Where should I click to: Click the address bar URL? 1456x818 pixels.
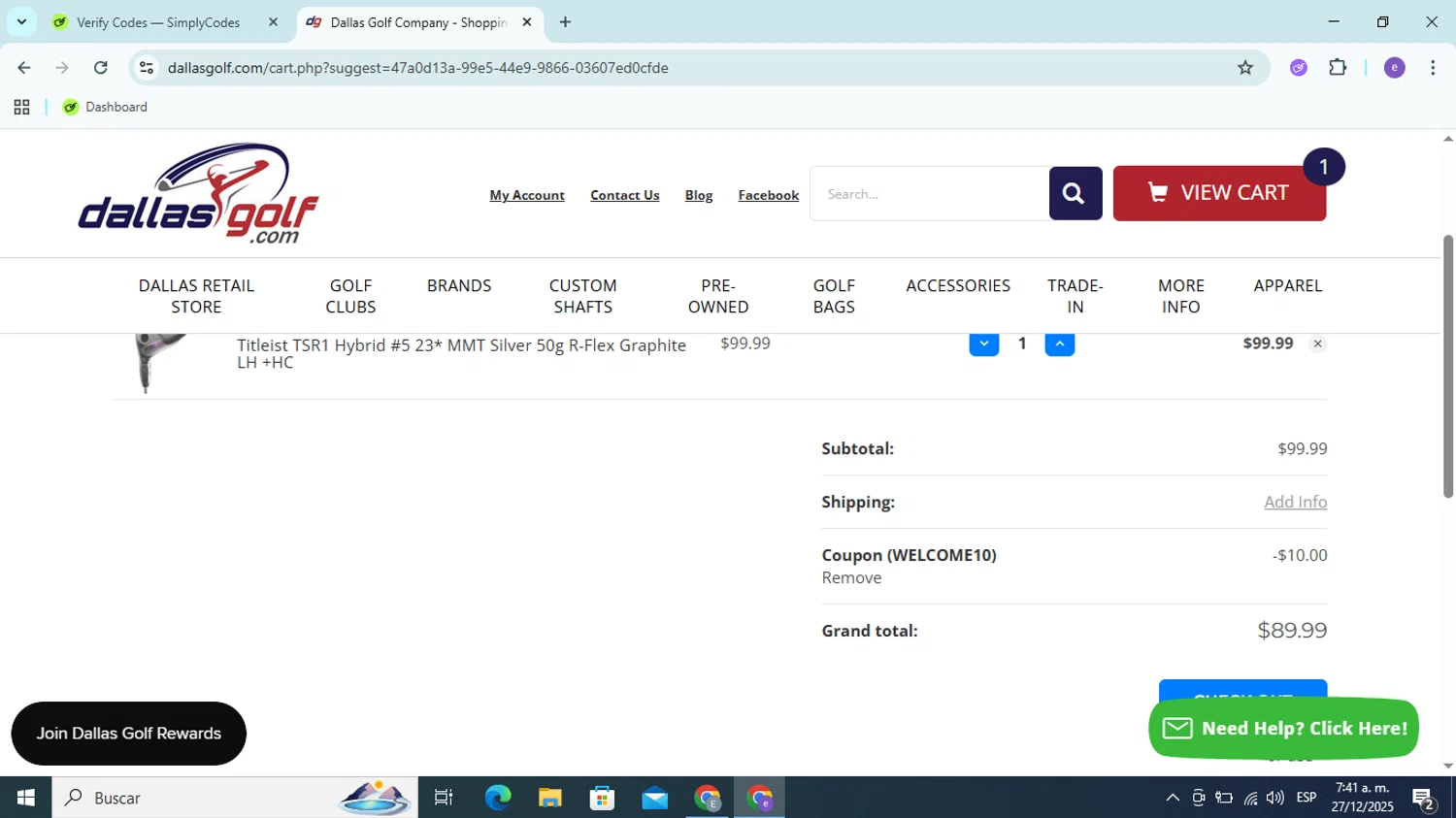tap(417, 68)
